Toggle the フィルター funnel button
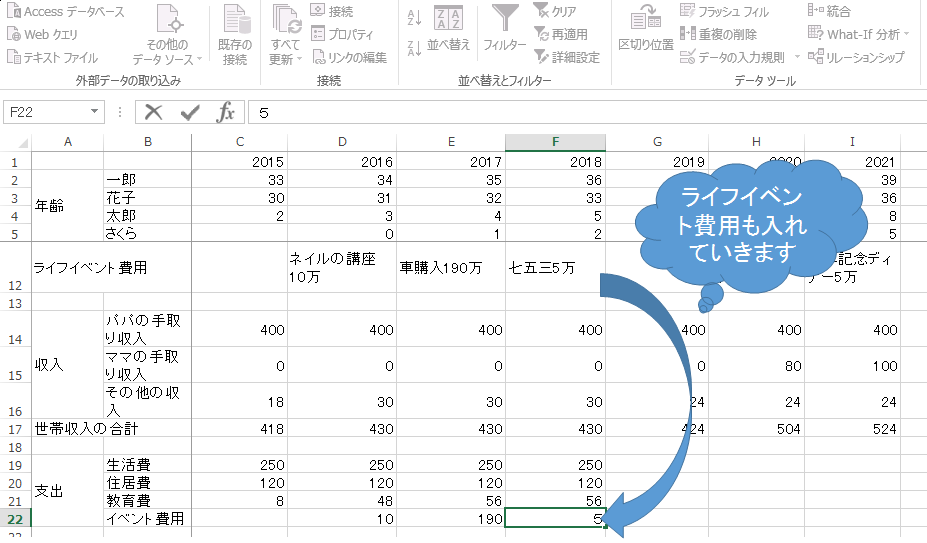Viewport: 927px width, 543px height. click(x=505, y=28)
